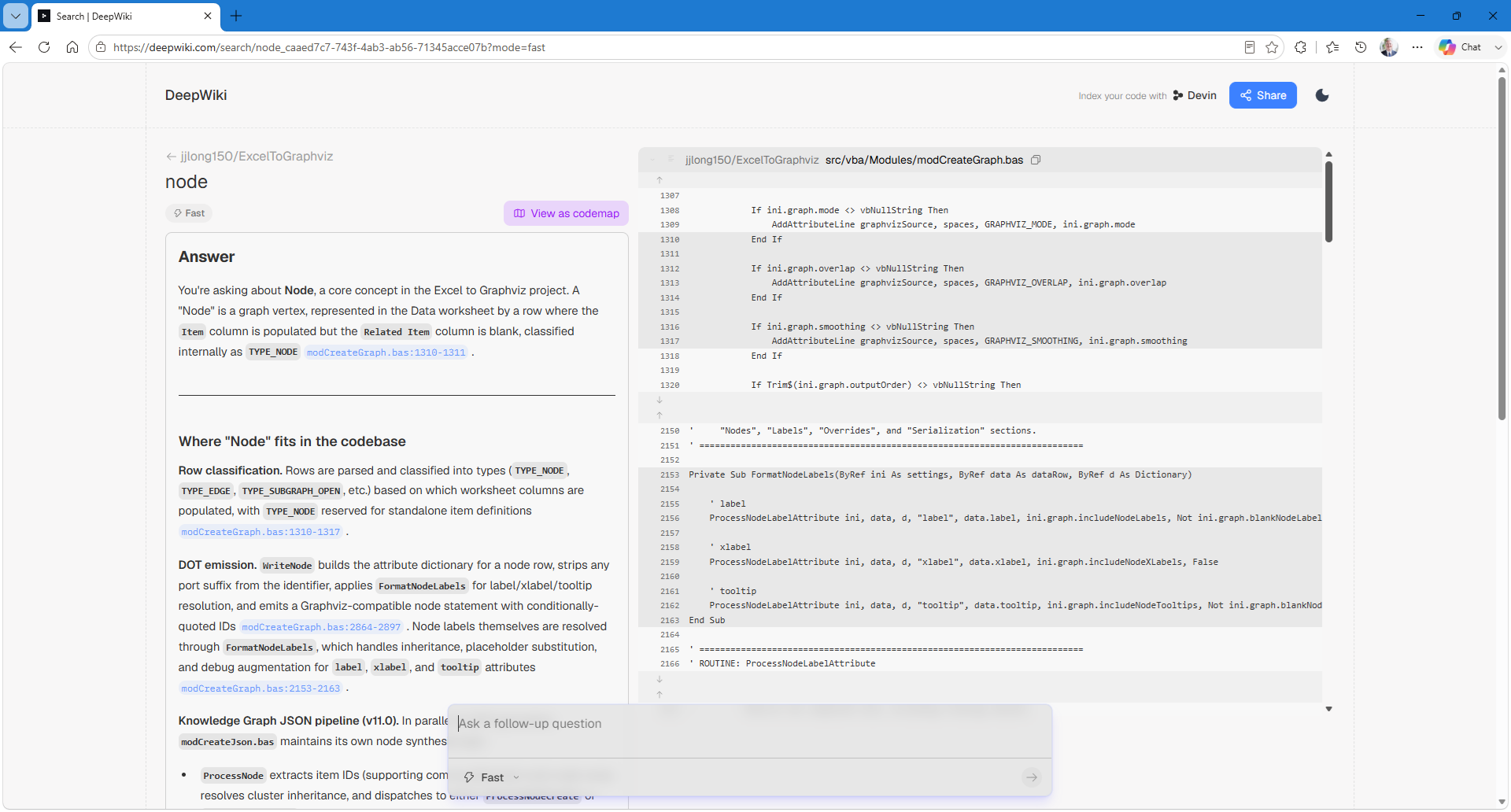This screenshot has height=812, width=1511.
Task: Click the codemap book icon
Action: click(x=519, y=213)
